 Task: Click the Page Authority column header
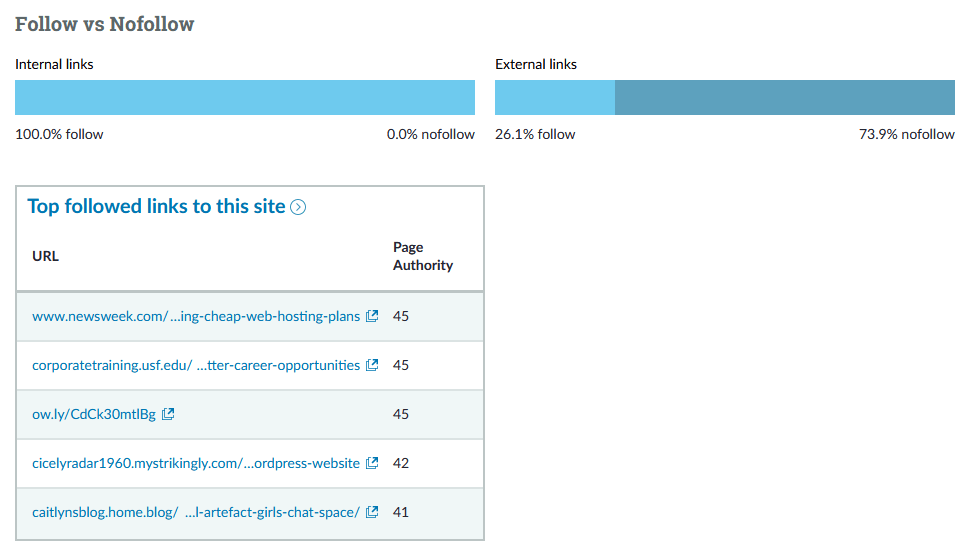[423, 256]
